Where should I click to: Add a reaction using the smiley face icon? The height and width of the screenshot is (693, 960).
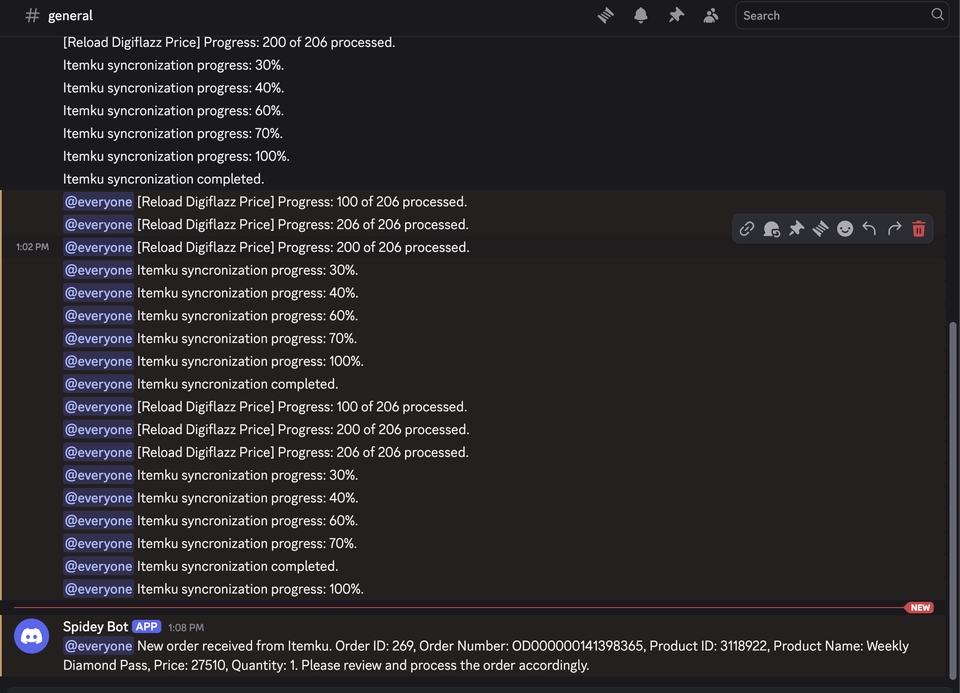point(845,229)
